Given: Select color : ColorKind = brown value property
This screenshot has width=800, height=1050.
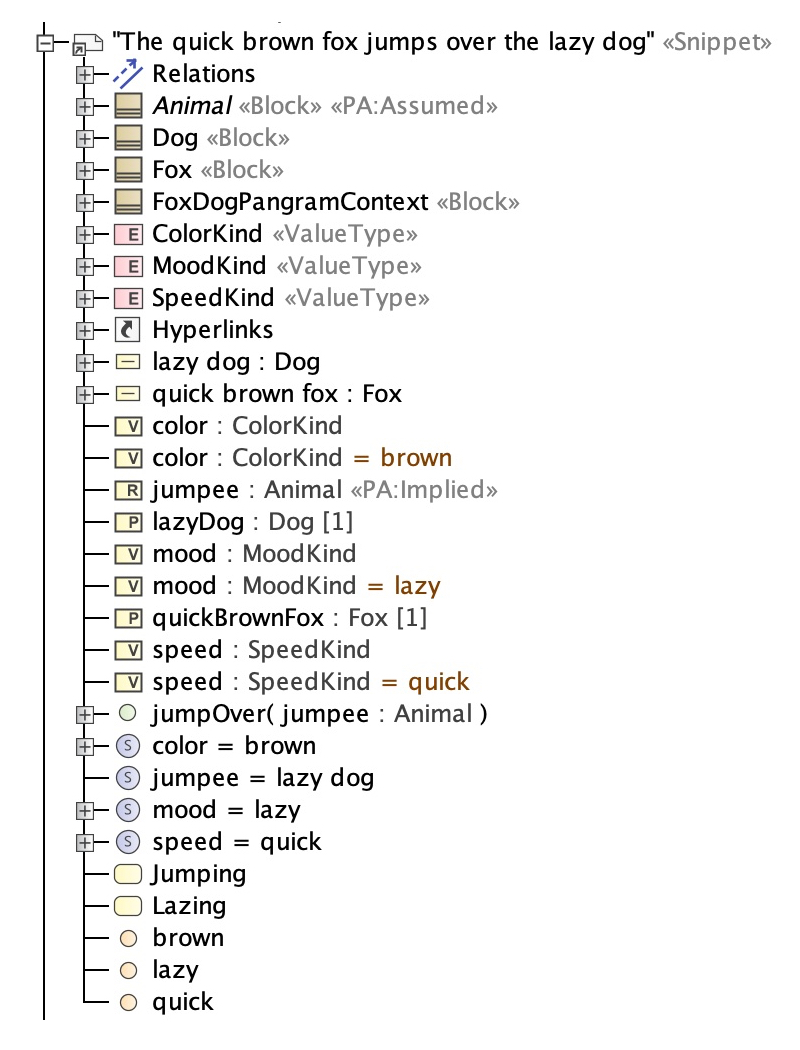Looking at the screenshot, I should 301,458.
